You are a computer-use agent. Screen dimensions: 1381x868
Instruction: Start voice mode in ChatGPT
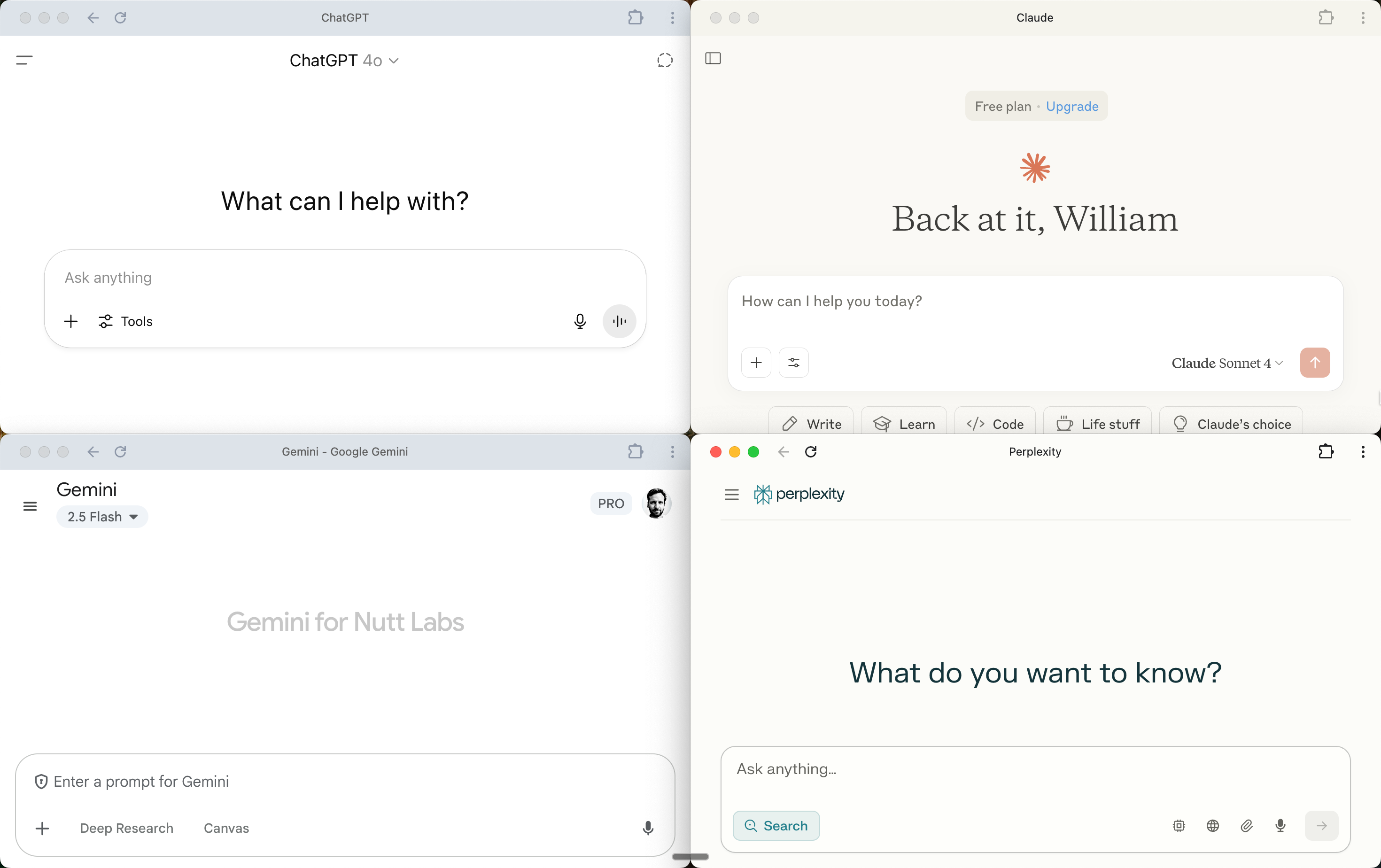point(619,321)
